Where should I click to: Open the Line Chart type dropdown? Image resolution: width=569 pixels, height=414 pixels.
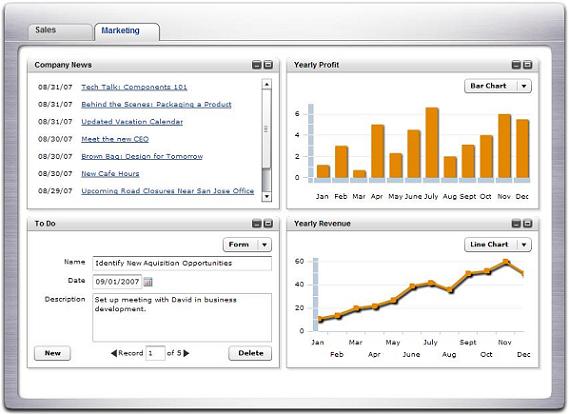pos(524,245)
